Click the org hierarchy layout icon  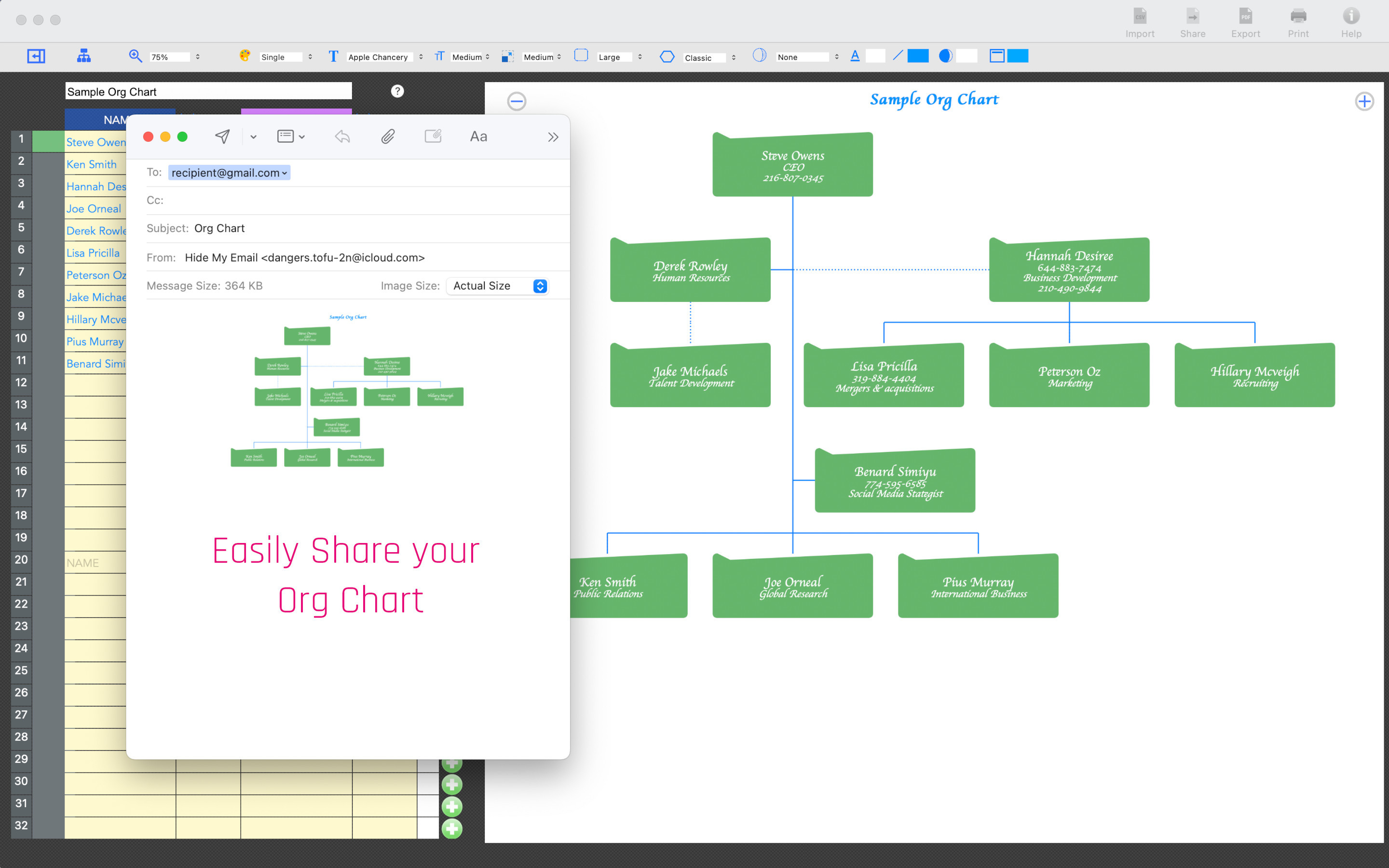coord(84,55)
